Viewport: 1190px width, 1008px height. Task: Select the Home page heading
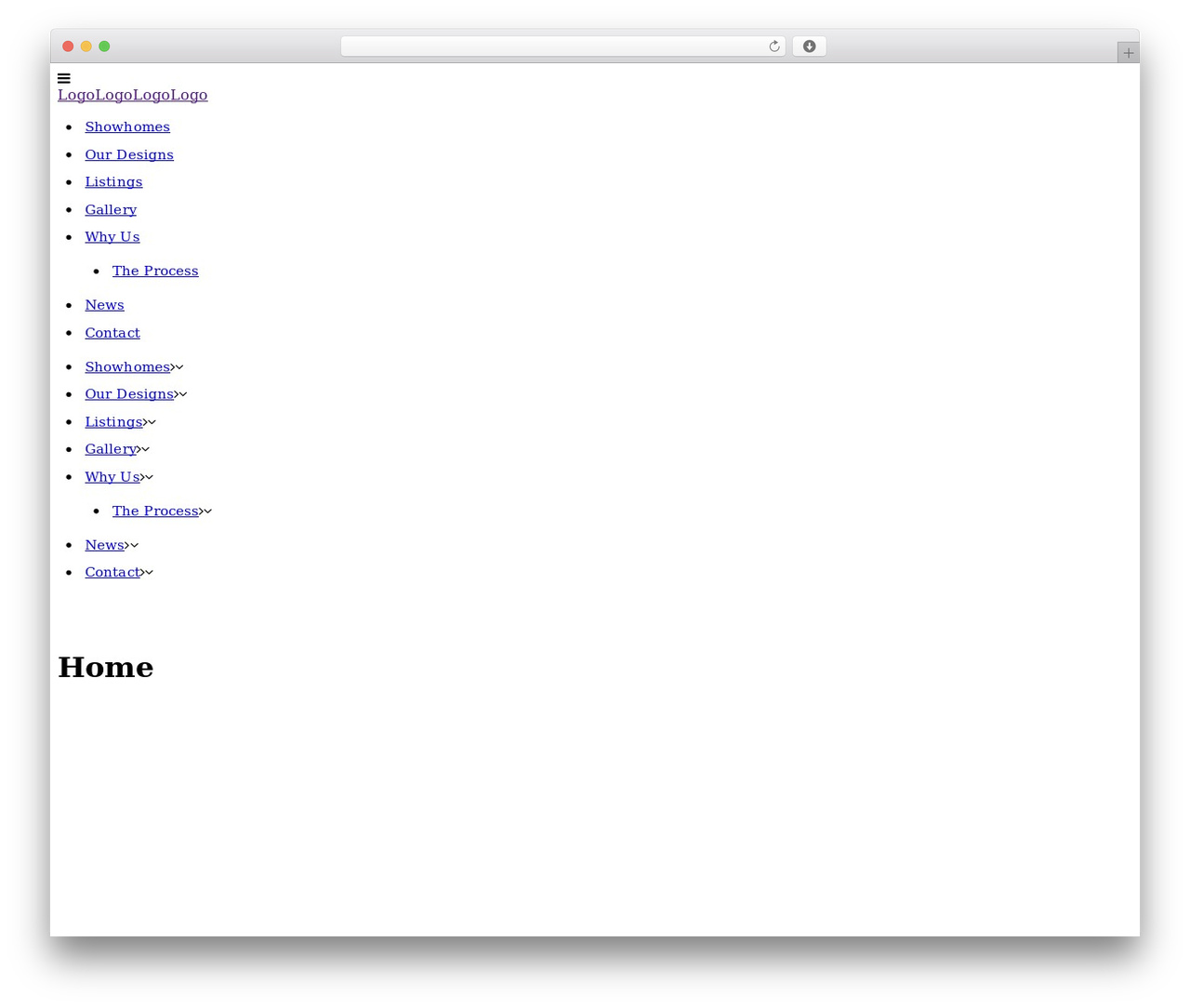click(x=106, y=667)
